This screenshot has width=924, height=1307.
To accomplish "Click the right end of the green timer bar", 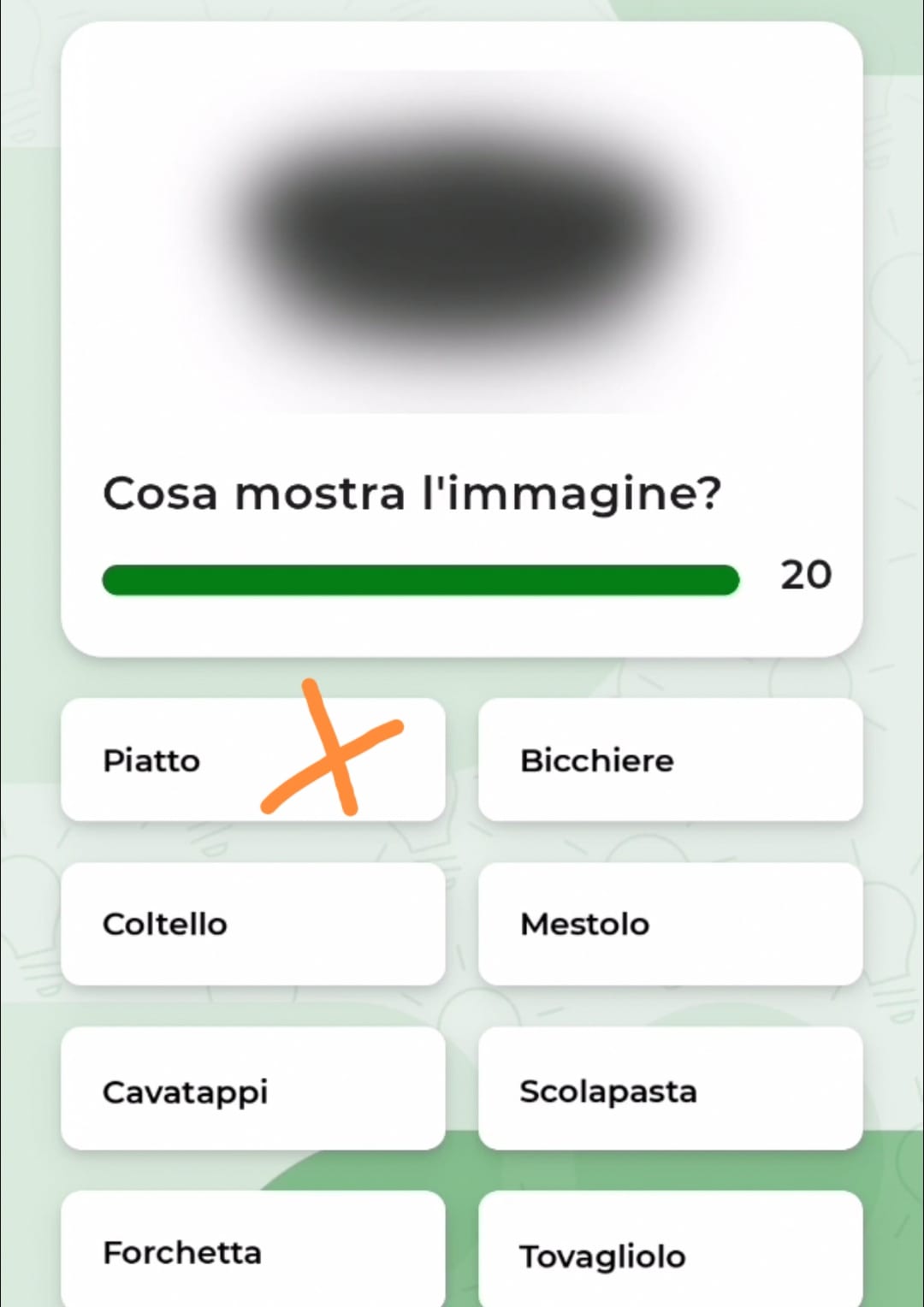I will click(x=727, y=580).
